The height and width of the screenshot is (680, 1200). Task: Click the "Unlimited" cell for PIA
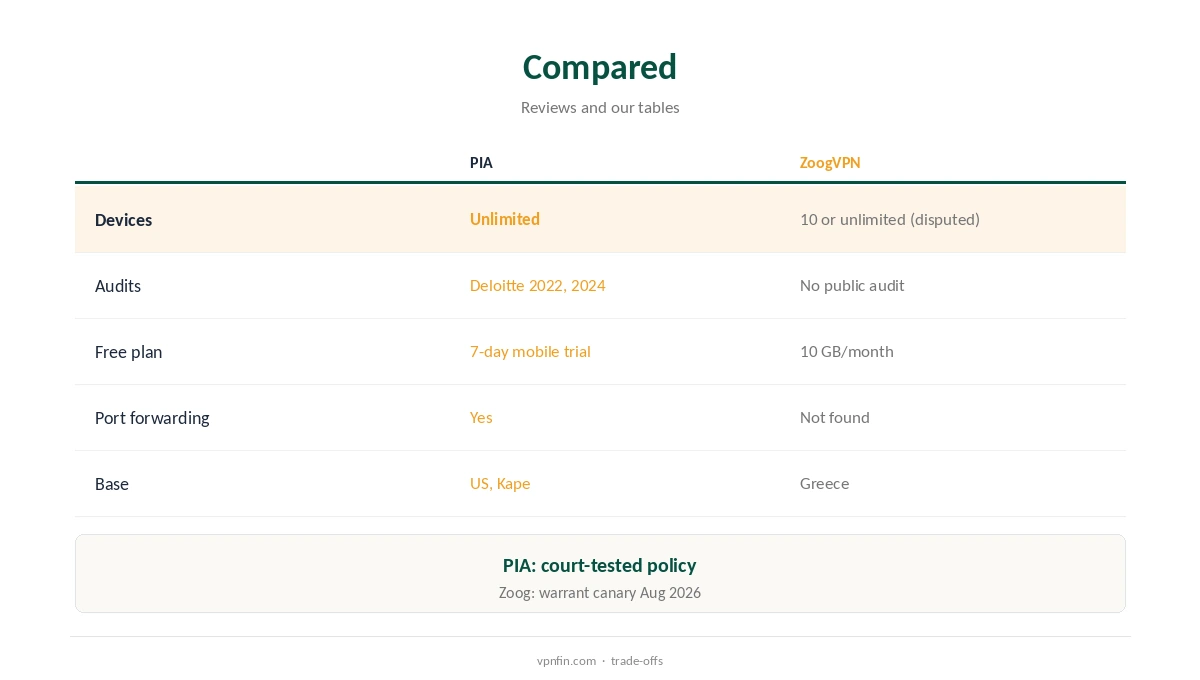(x=505, y=219)
